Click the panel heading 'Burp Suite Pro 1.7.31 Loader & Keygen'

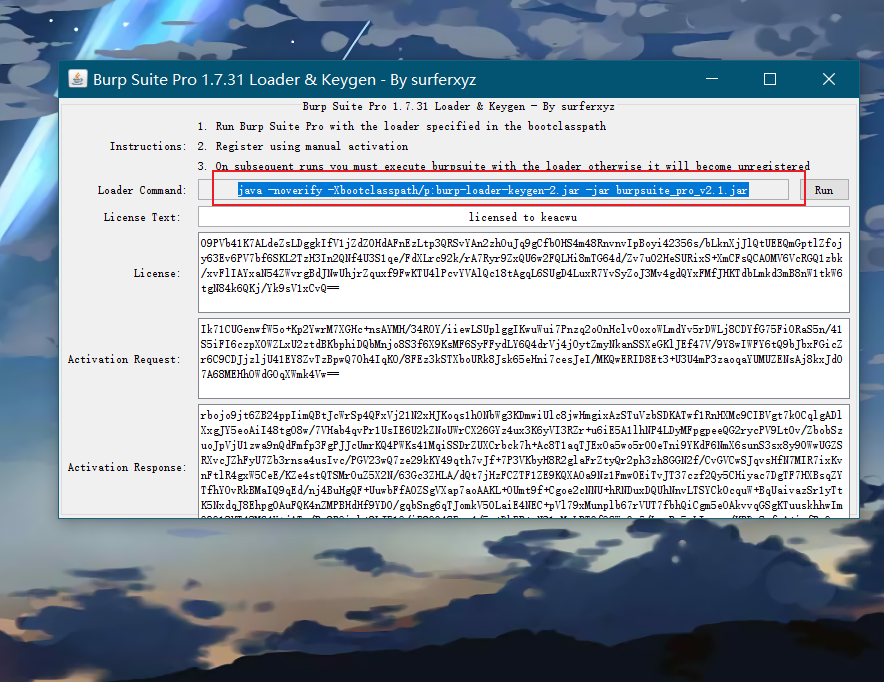[458, 107]
